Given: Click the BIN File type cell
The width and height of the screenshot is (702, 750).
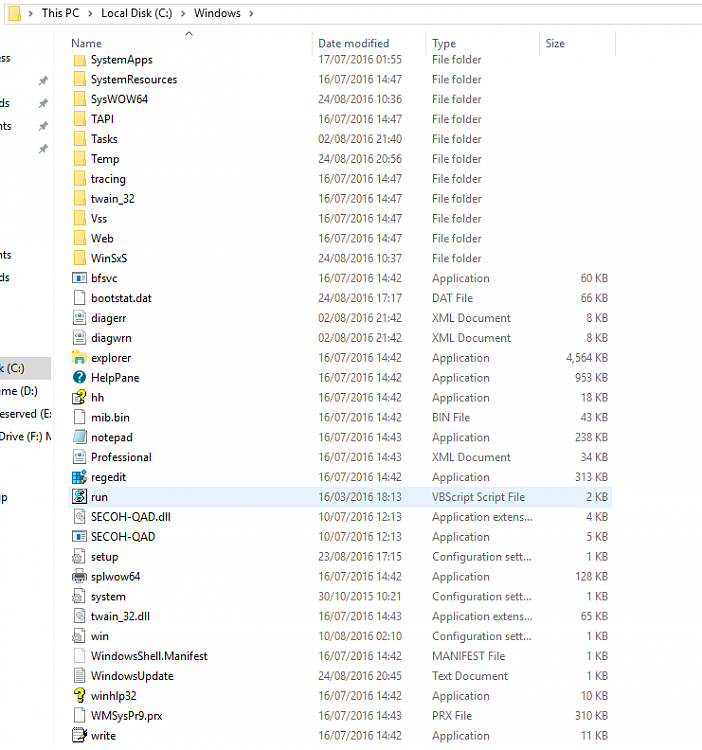Looking at the screenshot, I should pos(451,418).
